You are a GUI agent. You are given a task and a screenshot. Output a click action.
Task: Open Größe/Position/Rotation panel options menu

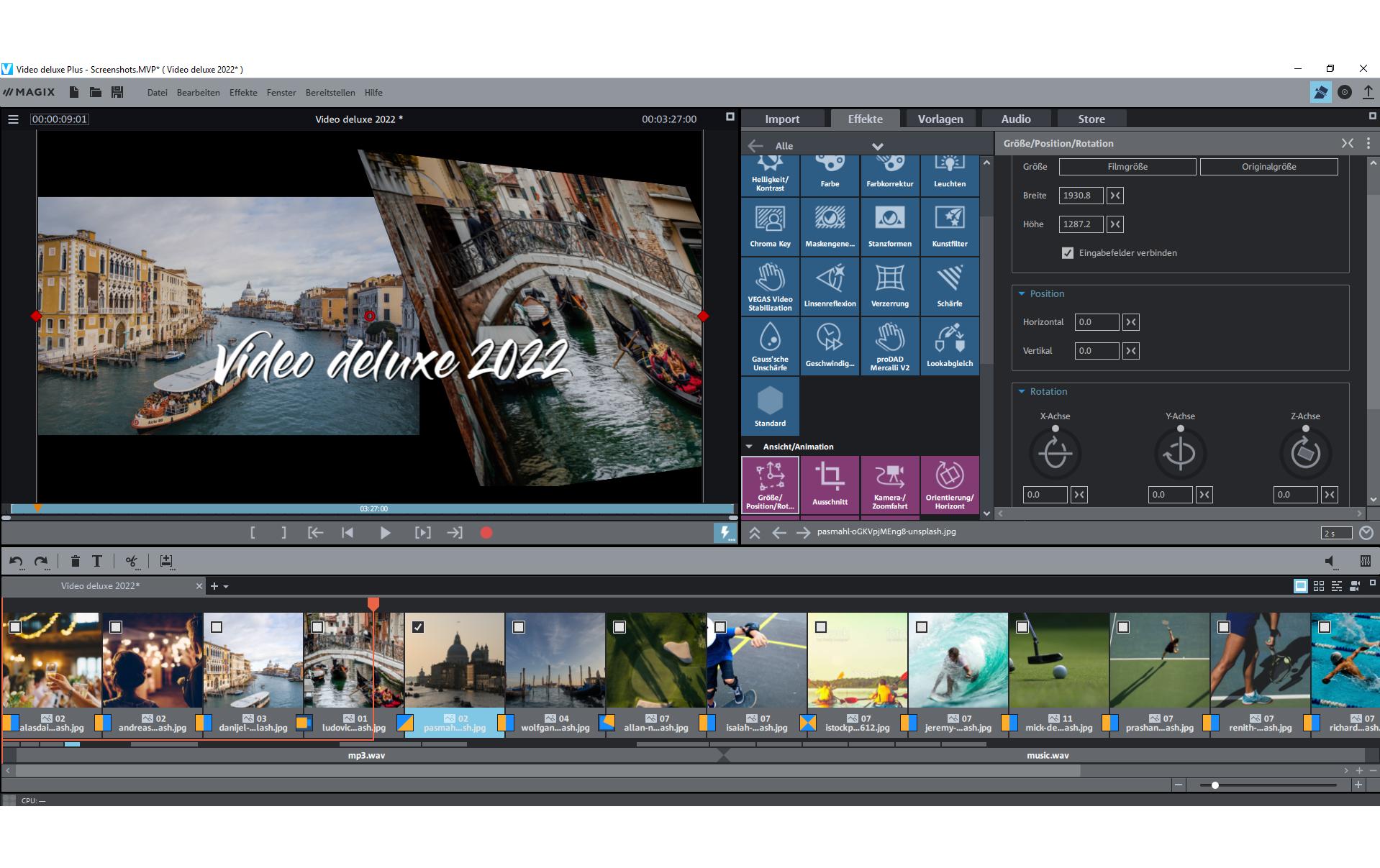pyautogui.click(x=1368, y=143)
